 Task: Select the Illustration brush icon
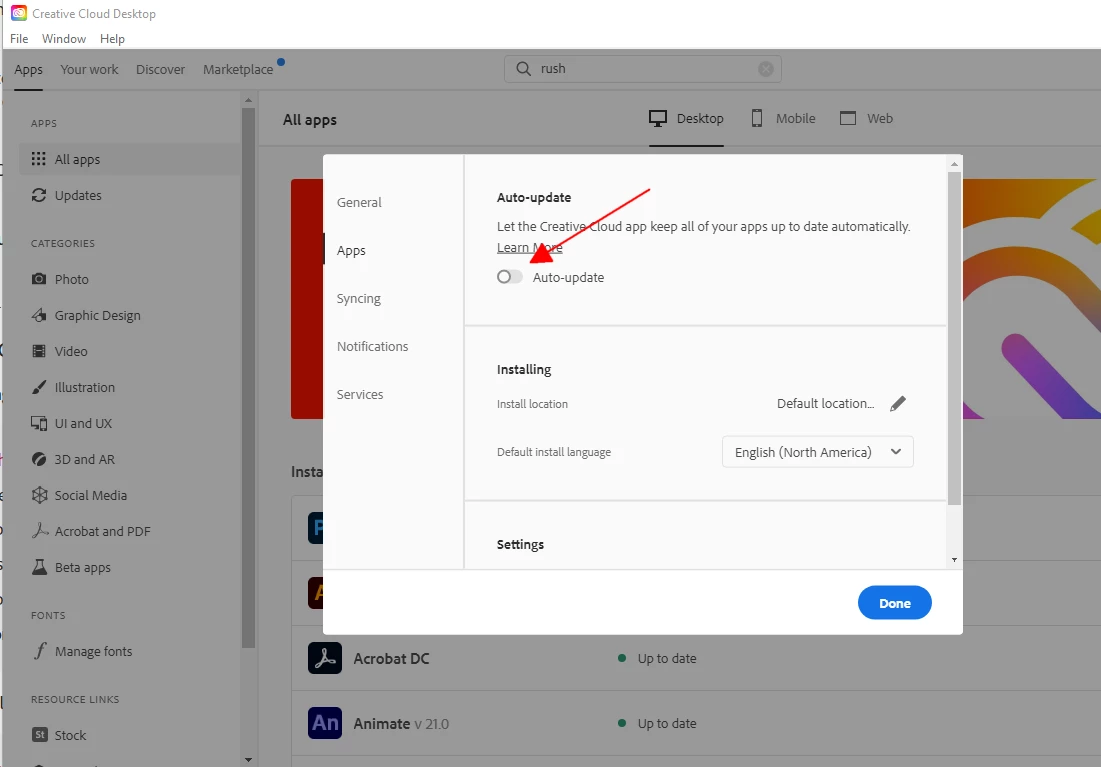click(x=39, y=387)
